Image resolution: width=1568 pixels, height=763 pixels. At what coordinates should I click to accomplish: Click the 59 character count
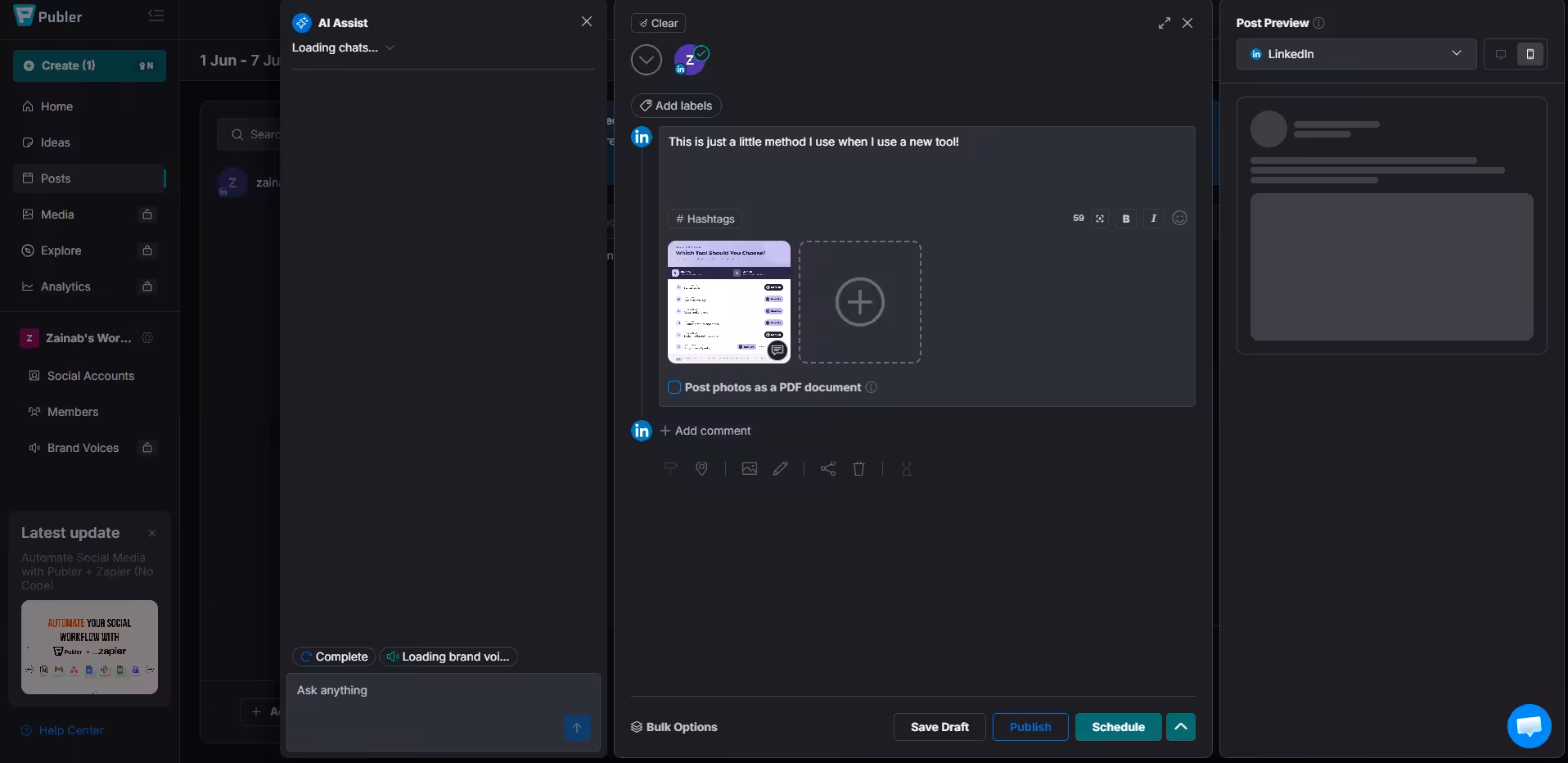click(x=1079, y=219)
